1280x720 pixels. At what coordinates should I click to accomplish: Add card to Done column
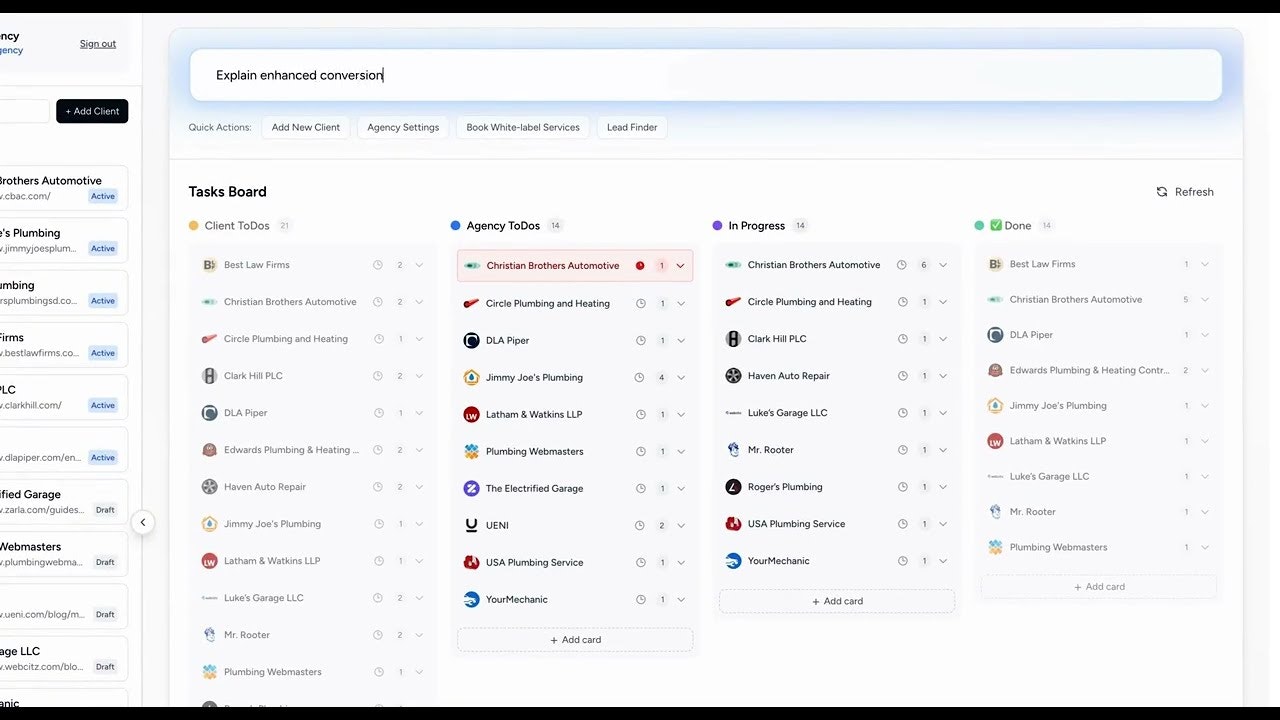[1099, 587]
